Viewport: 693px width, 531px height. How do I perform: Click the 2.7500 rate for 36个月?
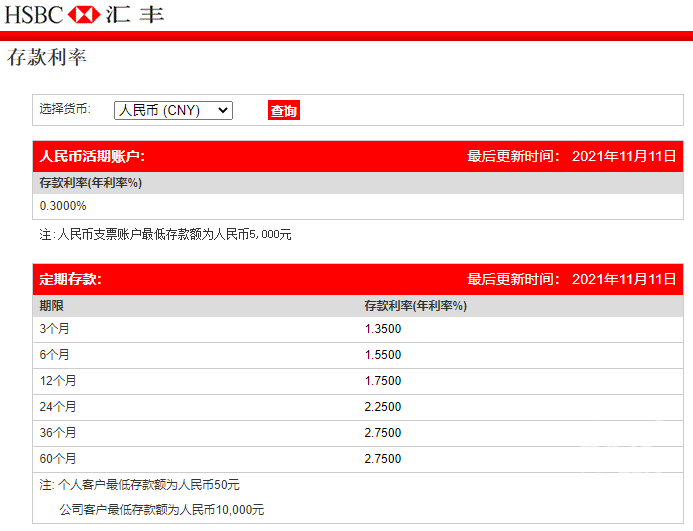click(383, 433)
